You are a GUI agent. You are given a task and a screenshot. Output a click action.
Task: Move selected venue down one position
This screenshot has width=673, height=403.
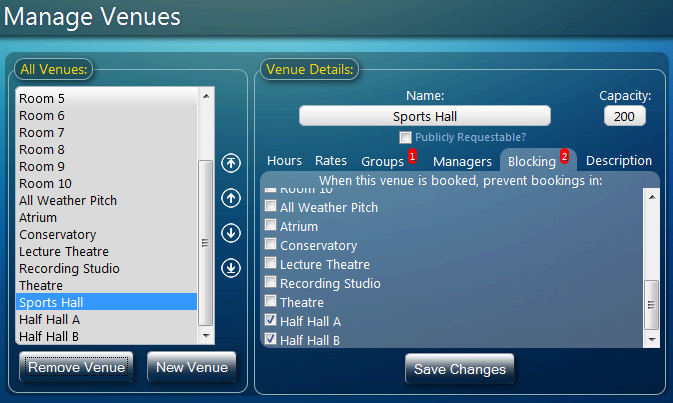pos(231,233)
